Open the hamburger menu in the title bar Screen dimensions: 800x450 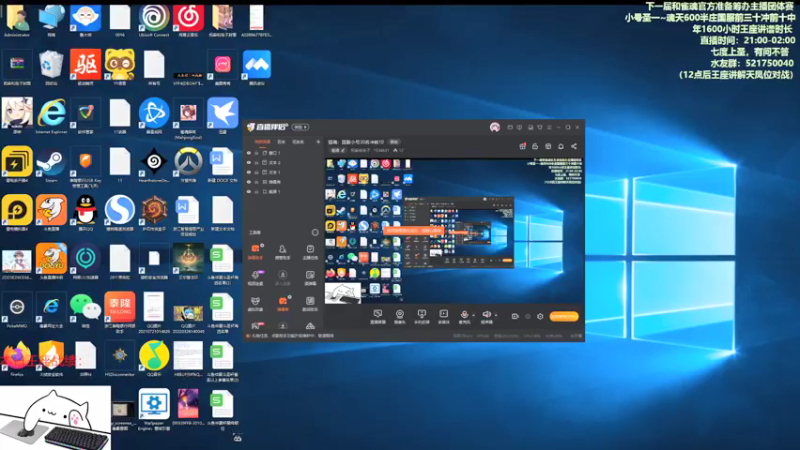(549, 127)
